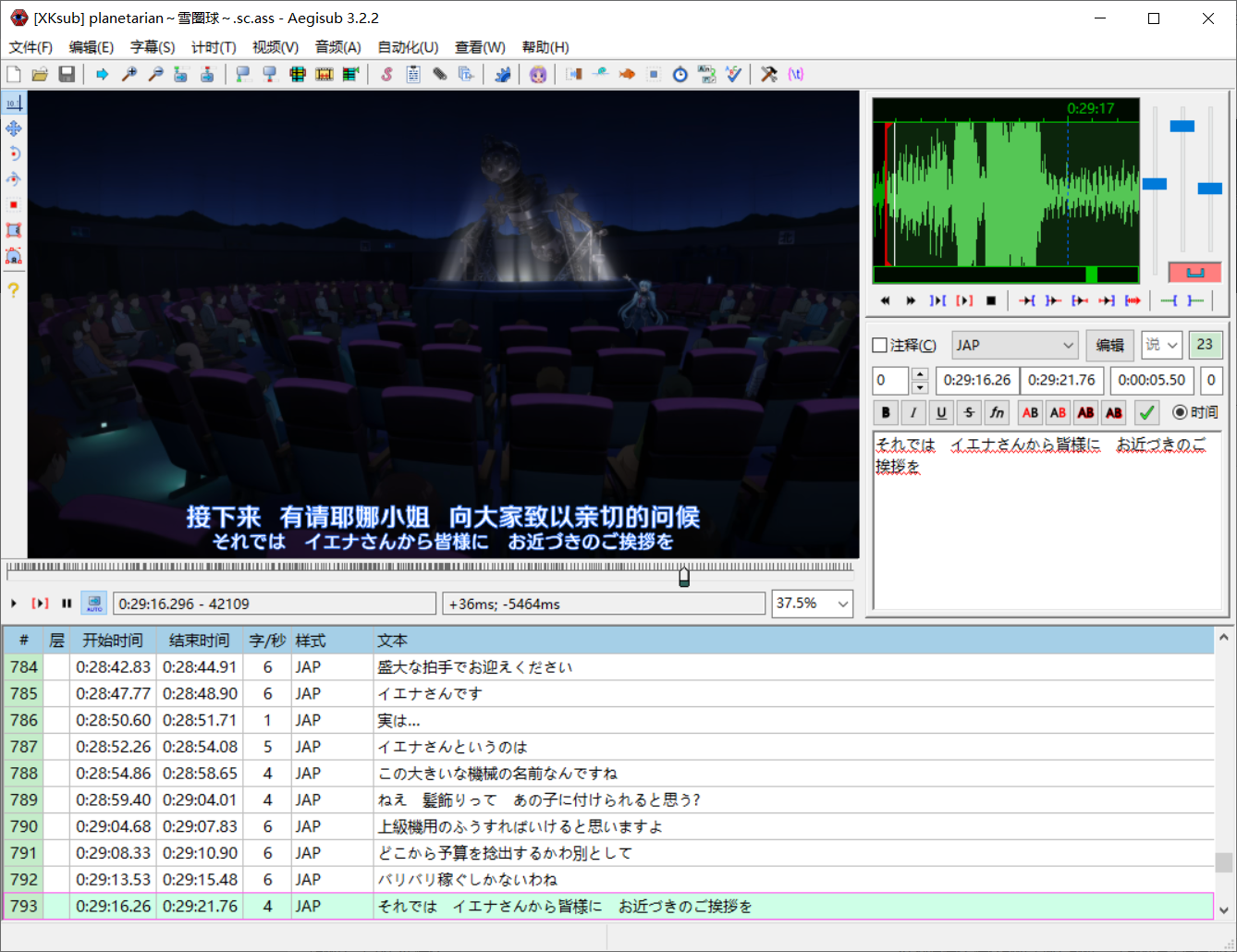Go to previous line in audio
This screenshot has height=952, width=1237.
pyautogui.click(x=885, y=300)
